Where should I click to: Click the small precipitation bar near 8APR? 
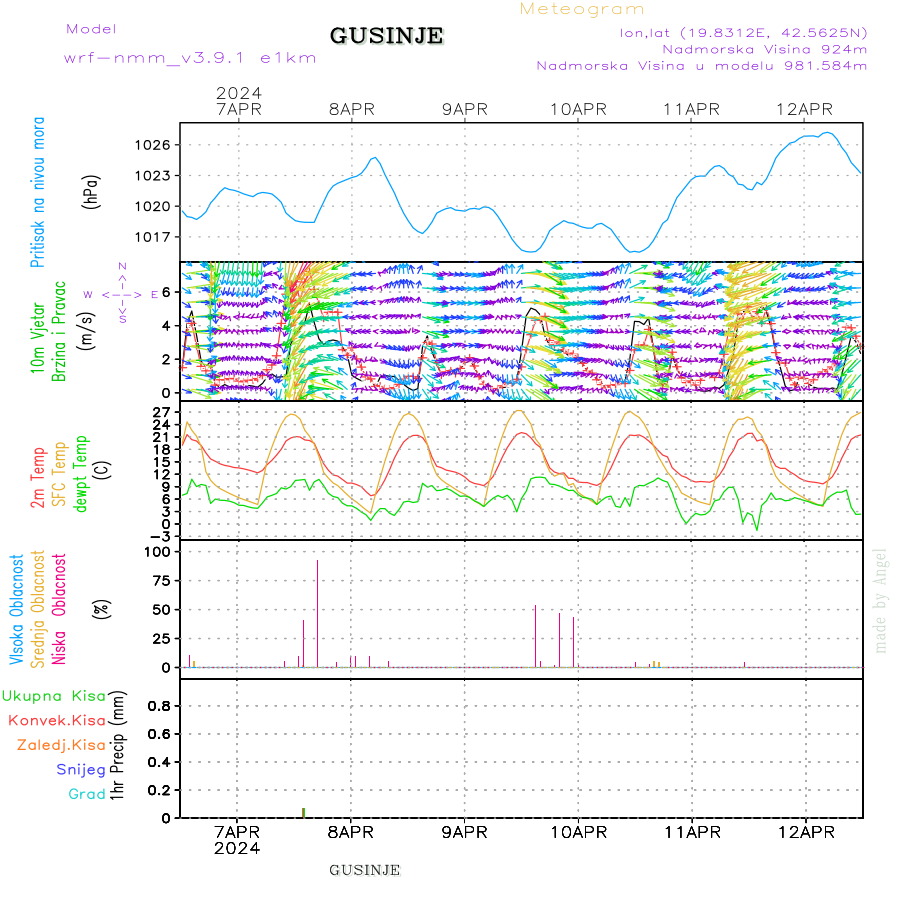tap(304, 812)
